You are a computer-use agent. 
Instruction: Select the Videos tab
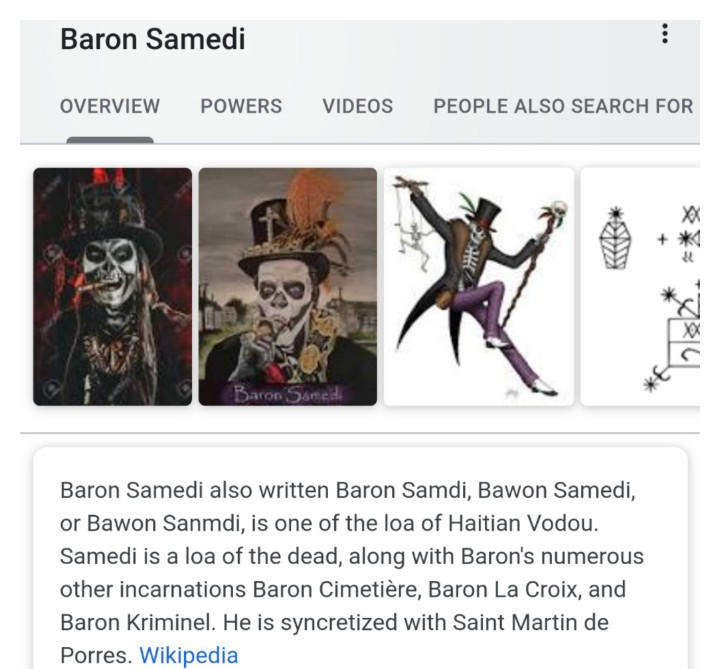[357, 106]
